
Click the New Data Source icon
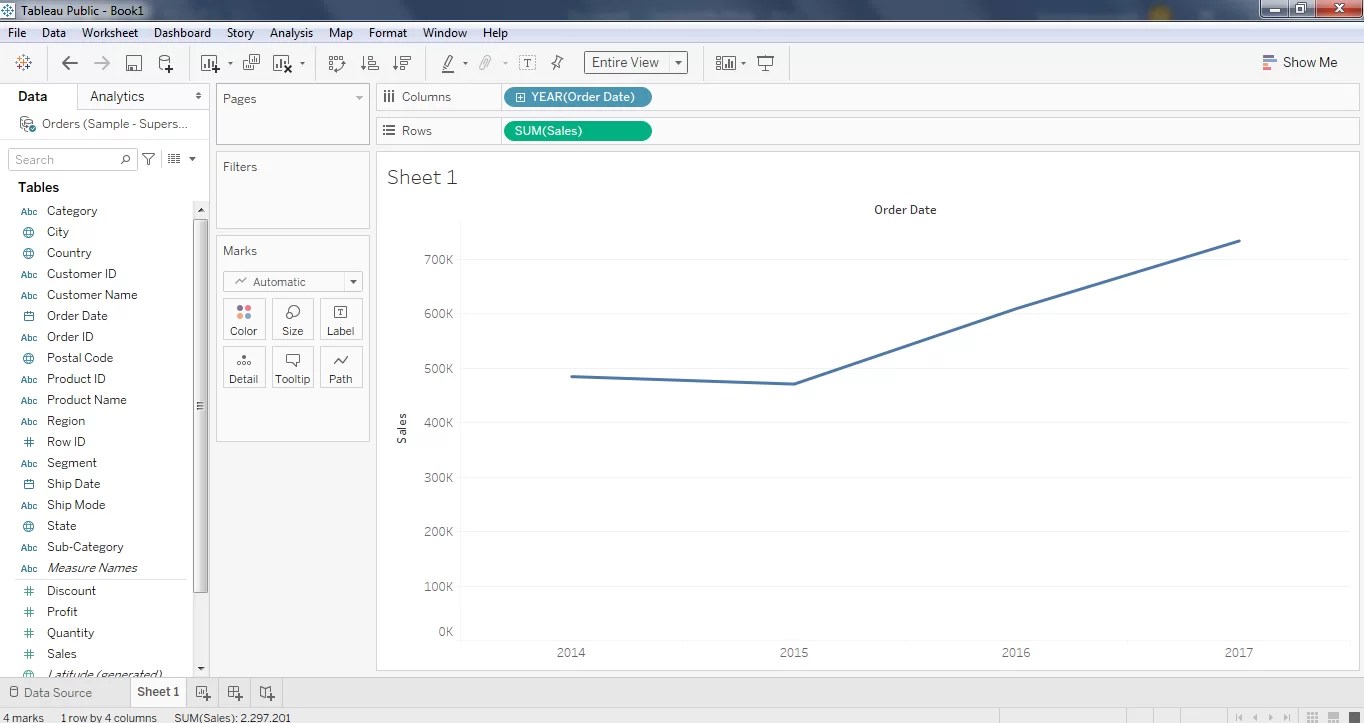coord(166,63)
